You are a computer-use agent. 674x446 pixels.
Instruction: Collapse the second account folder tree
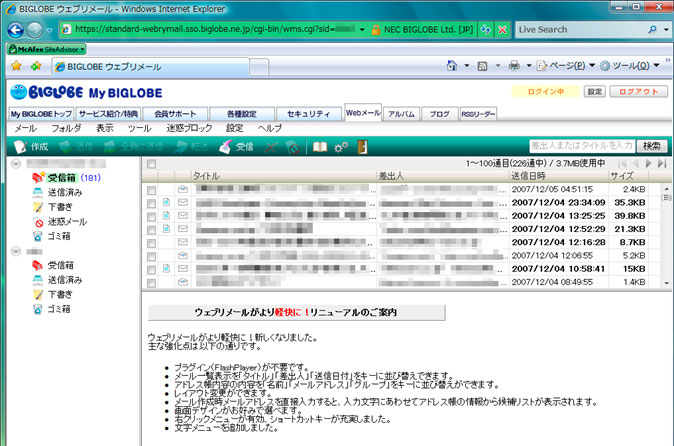[16, 251]
